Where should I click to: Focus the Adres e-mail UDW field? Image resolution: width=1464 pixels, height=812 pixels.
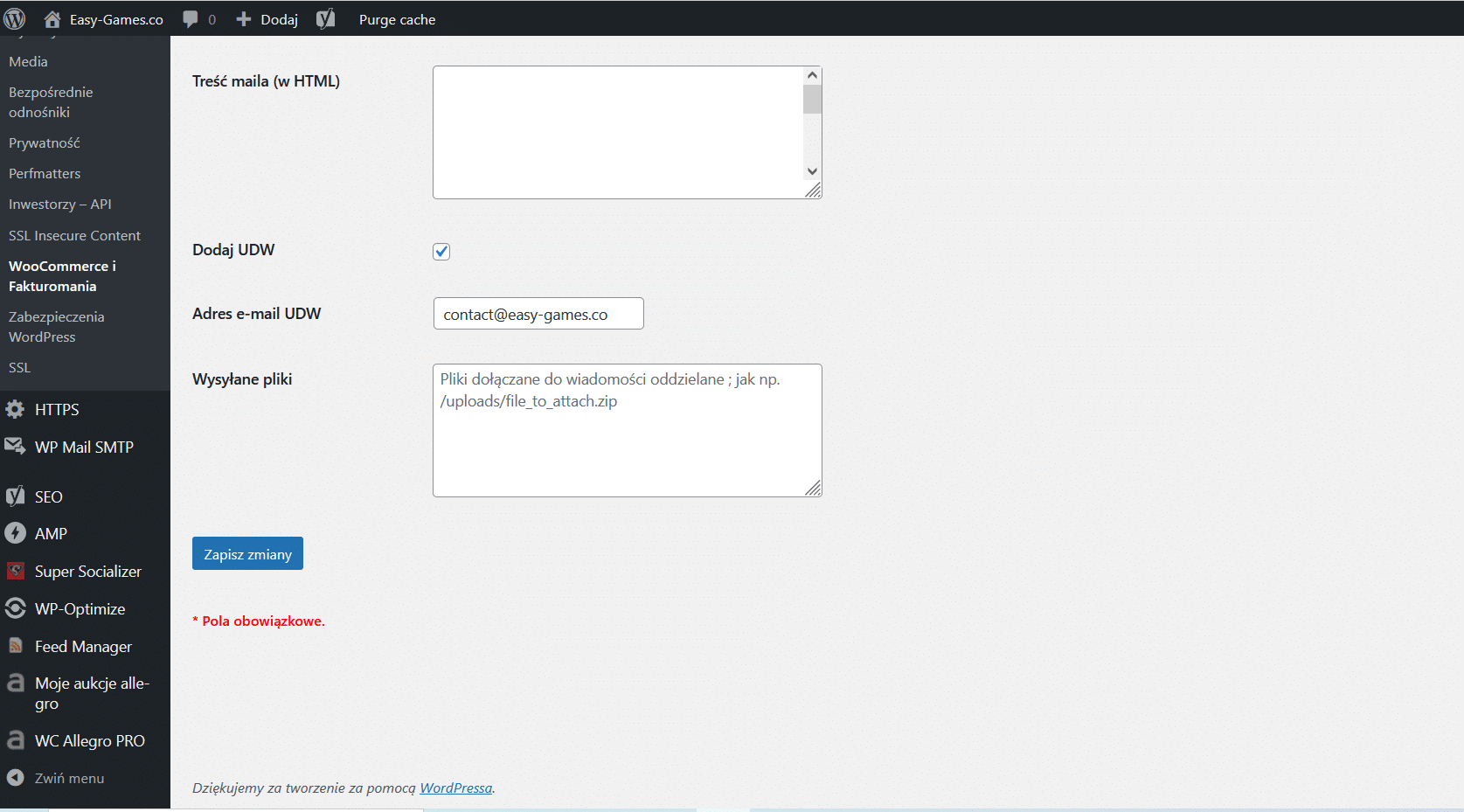[538, 314]
